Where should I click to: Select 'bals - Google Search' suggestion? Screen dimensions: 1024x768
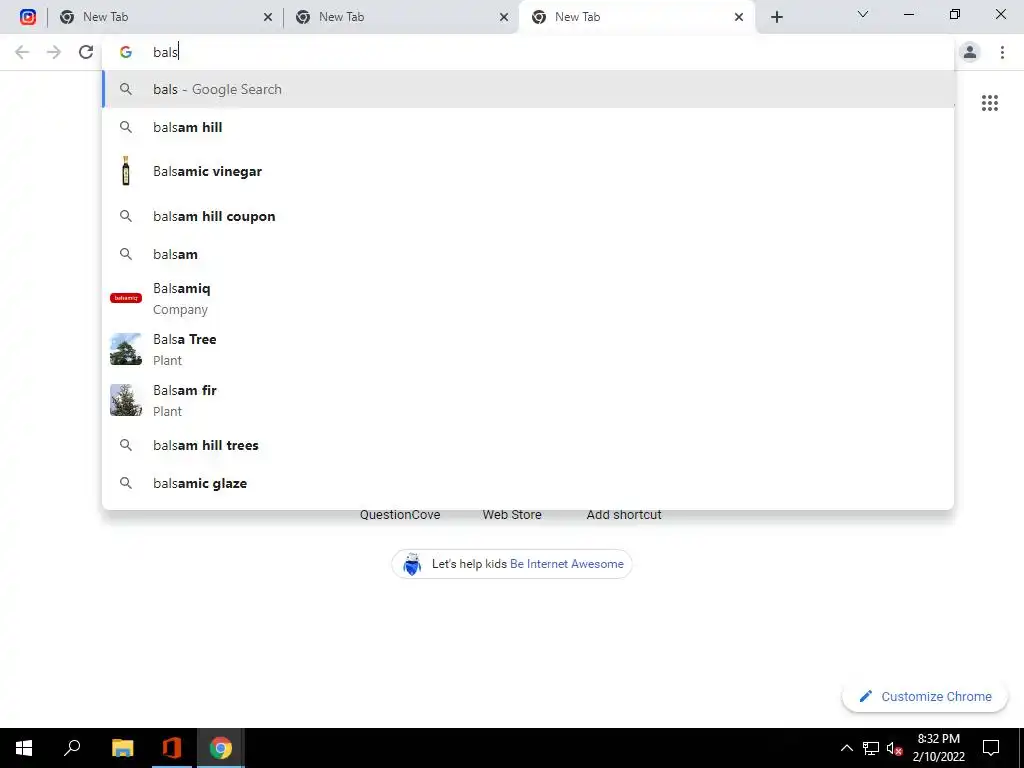click(528, 89)
